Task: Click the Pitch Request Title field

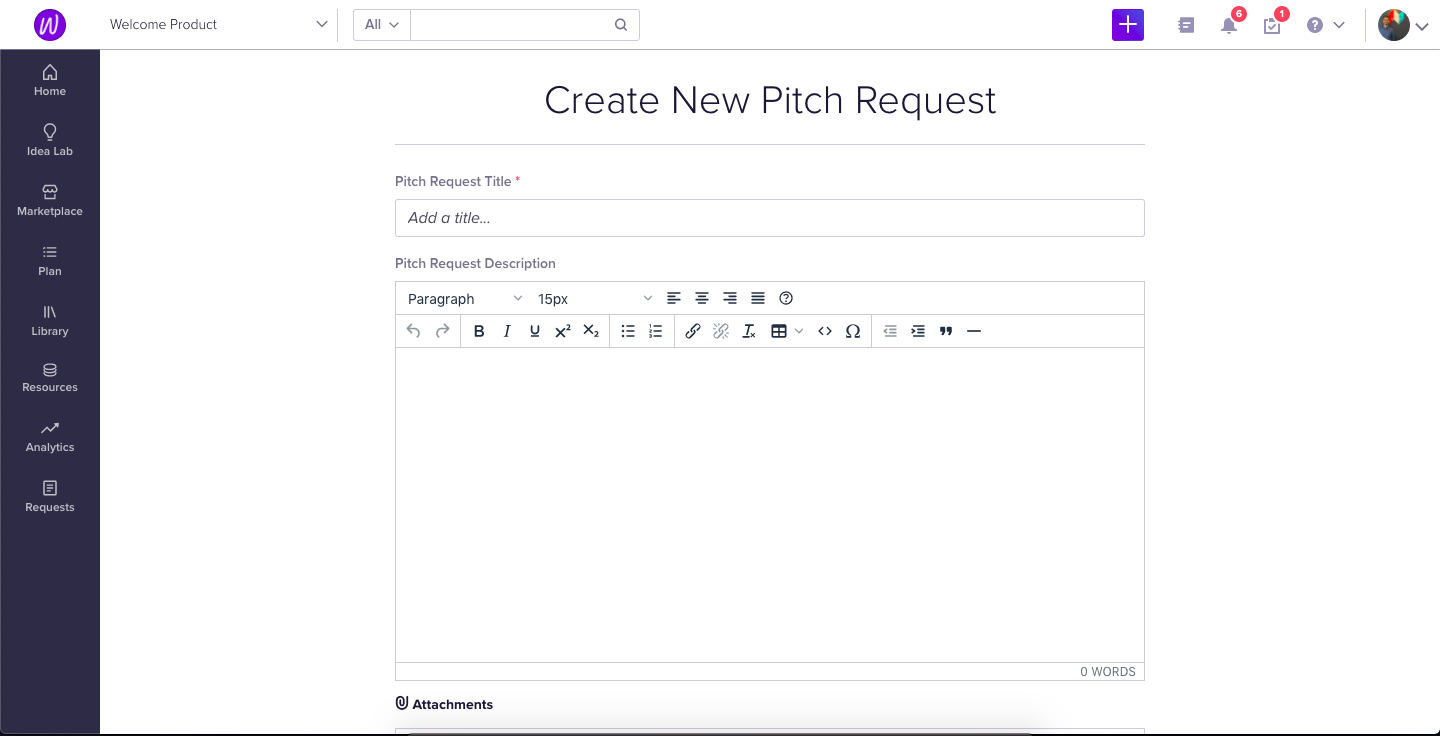Action: [770, 218]
